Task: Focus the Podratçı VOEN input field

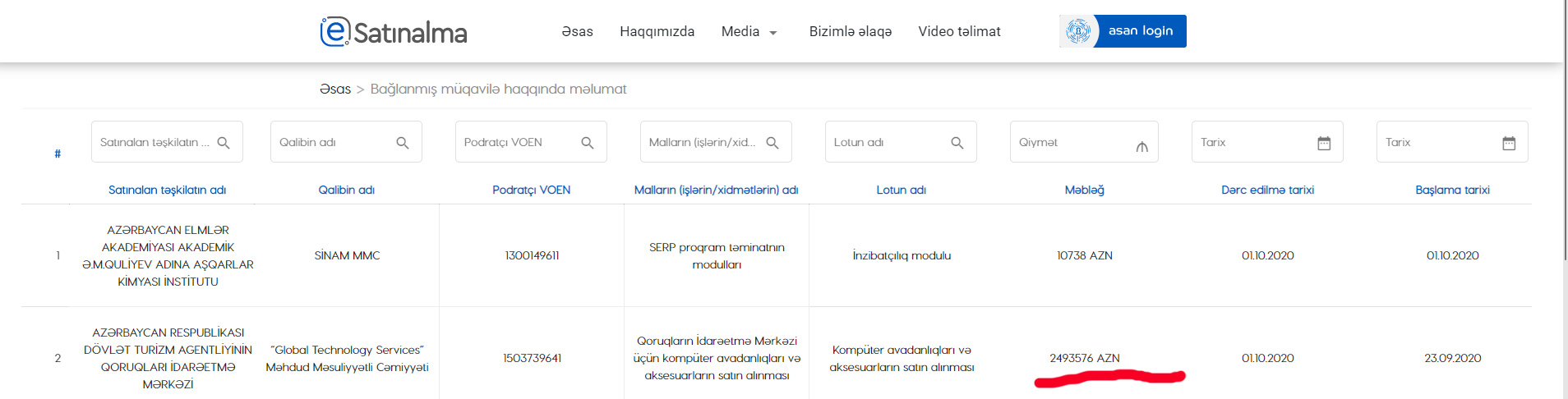Action: point(518,143)
